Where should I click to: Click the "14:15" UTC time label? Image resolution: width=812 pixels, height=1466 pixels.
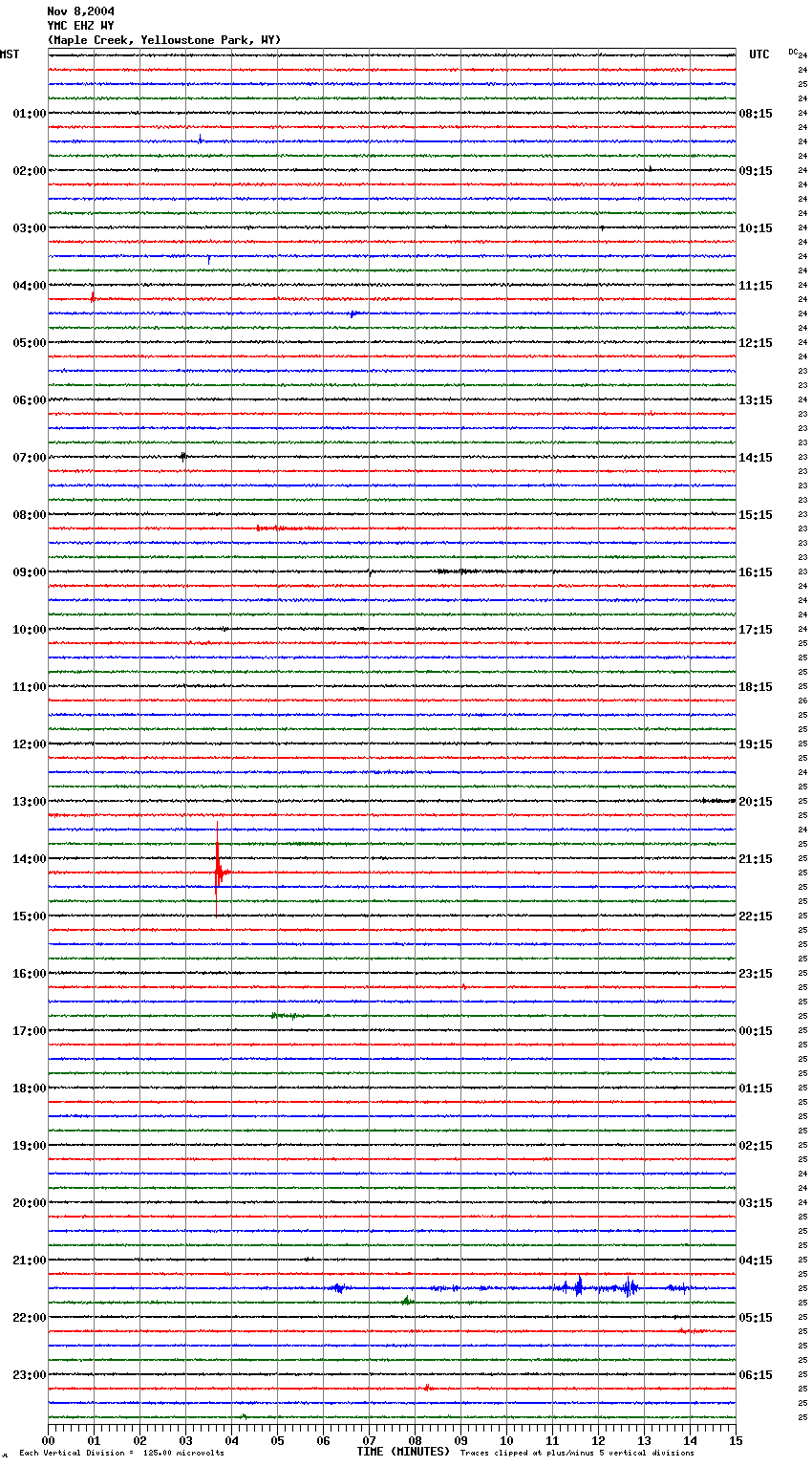pyautogui.click(x=756, y=458)
